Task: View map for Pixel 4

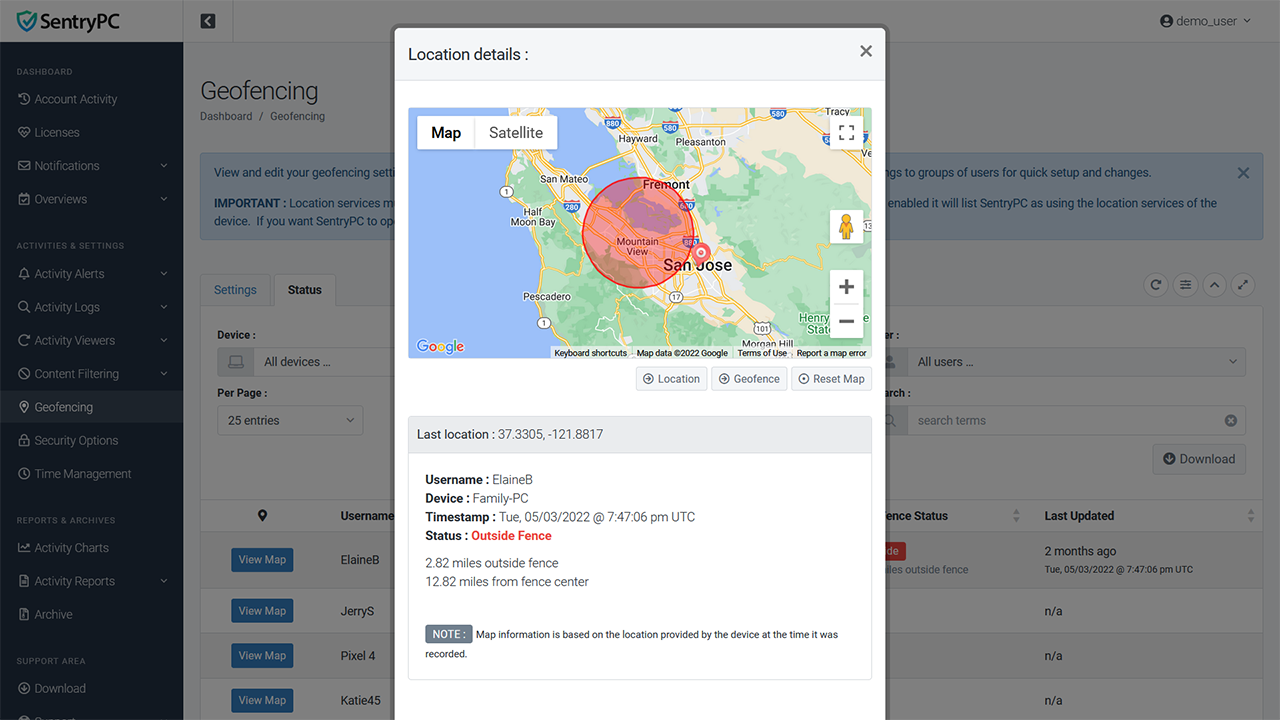Action: pyautogui.click(x=262, y=656)
